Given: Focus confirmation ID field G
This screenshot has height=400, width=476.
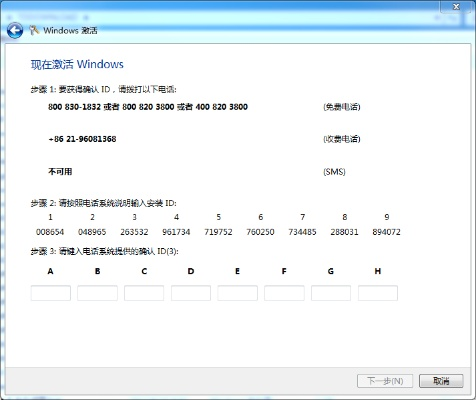Looking at the screenshot, I should pyautogui.click(x=331, y=293).
